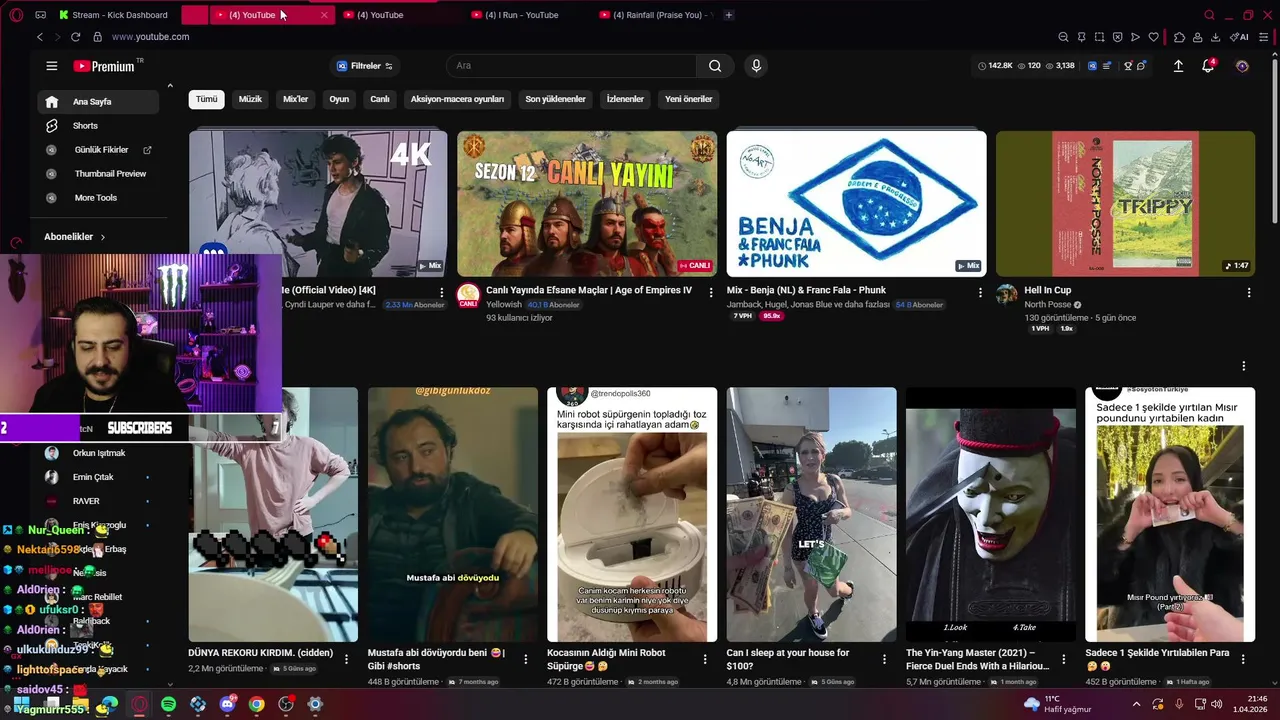This screenshot has height=720, width=1280.
Task: Go to Ana Sayfa in sidebar
Action: click(x=98, y=102)
